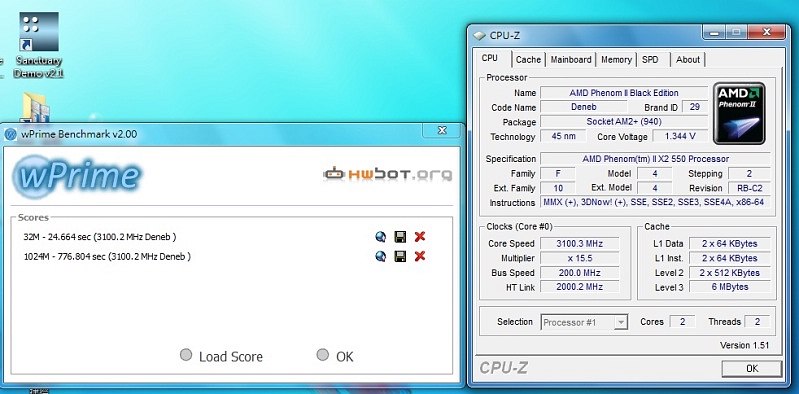Select the OK radio button in wPrime
Viewport: 799px width, 394px height.
tap(323, 354)
